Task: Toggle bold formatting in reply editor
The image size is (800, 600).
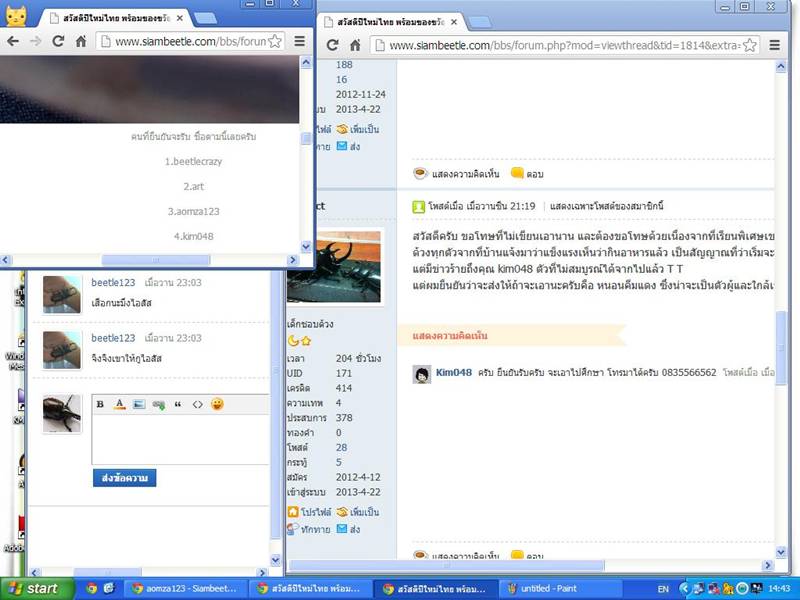Action: (101, 404)
